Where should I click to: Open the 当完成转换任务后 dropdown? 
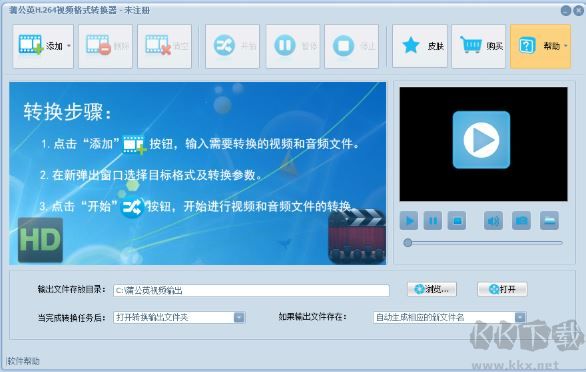pyautogui.click(x=179, y=317)
